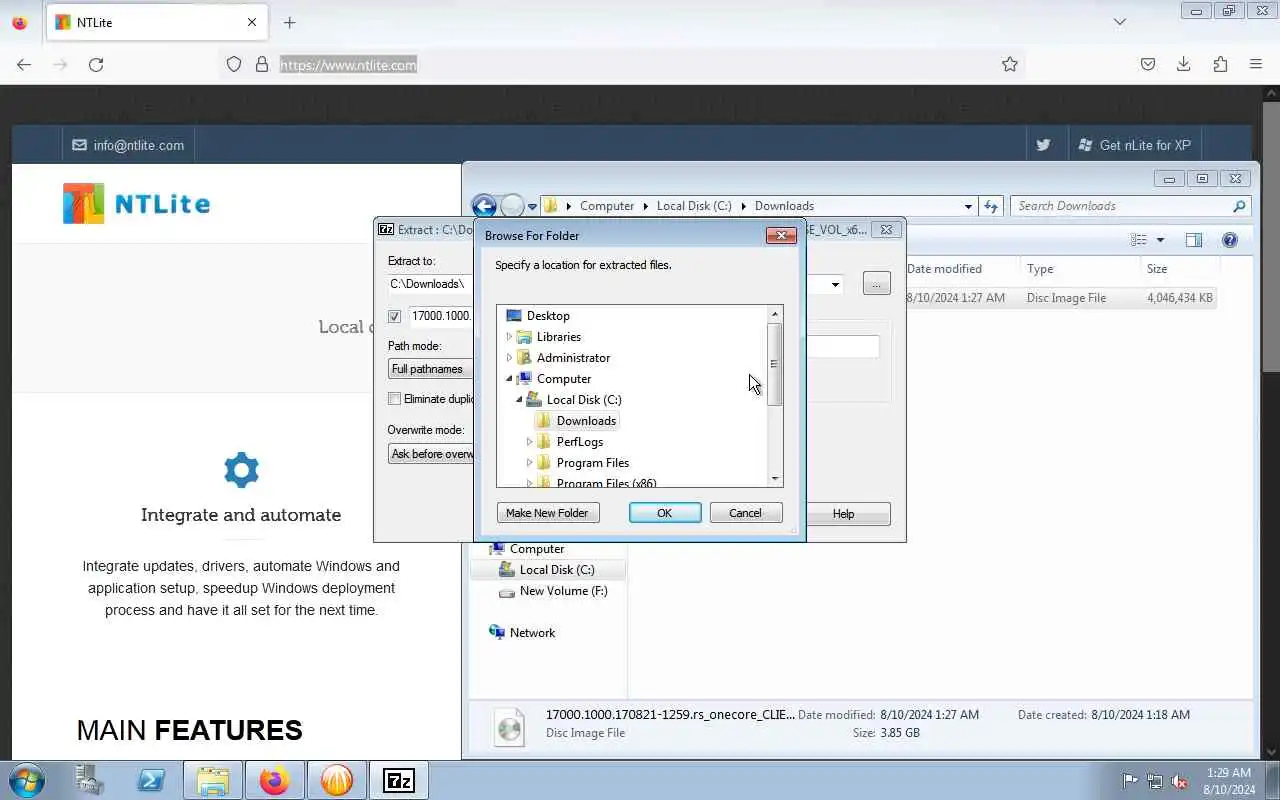Click volume icon in system tray
1280x800 pixels.
[1180, 781]
